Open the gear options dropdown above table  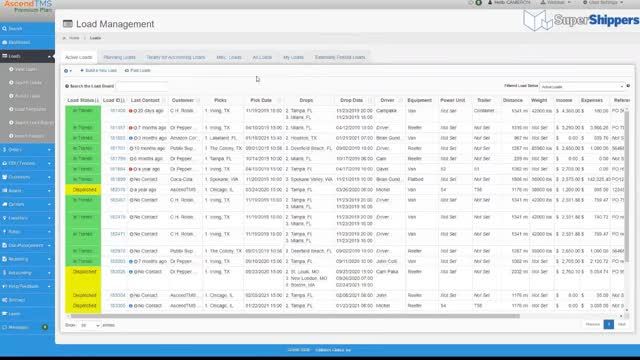(x=68, y=71)
